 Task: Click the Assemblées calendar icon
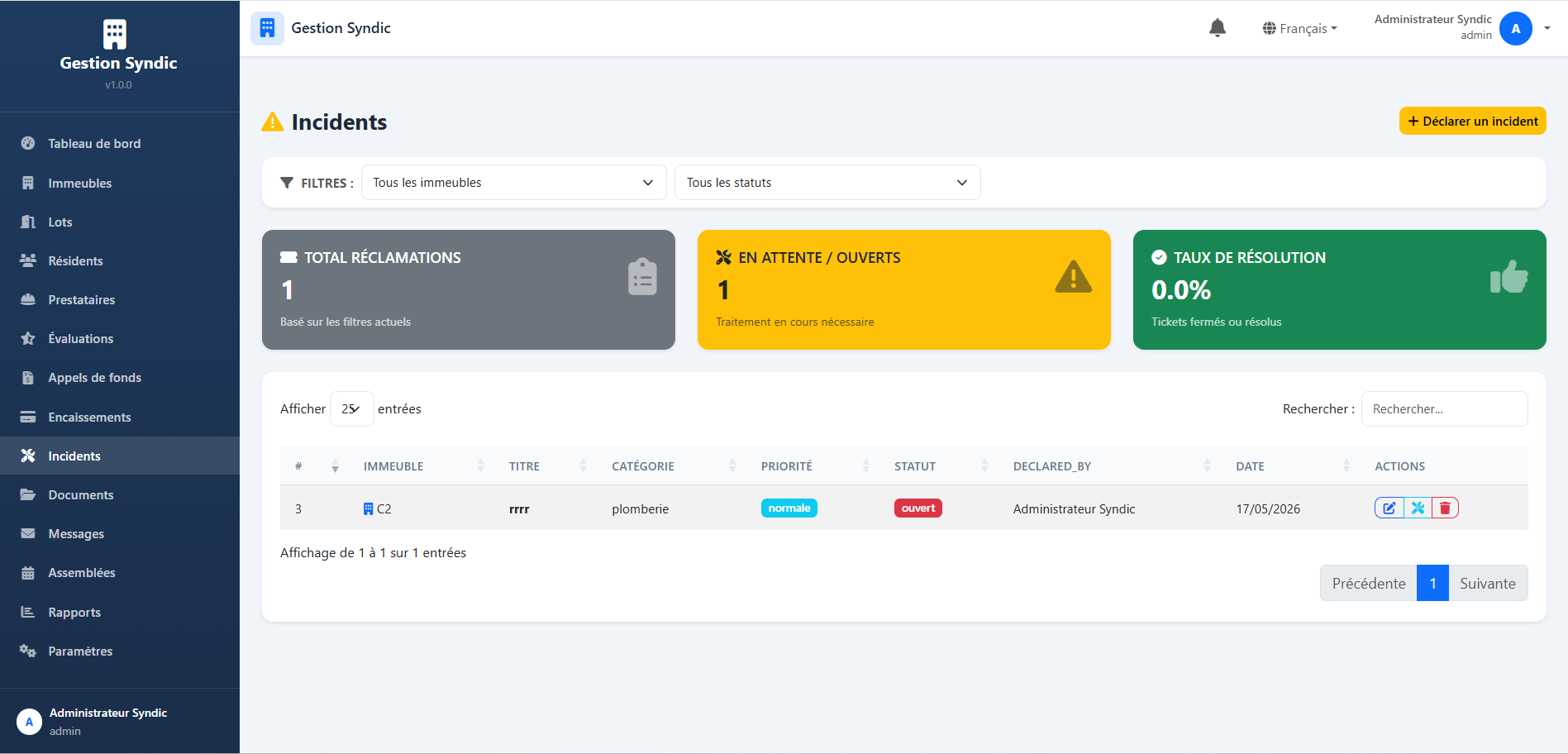(28, 572)
